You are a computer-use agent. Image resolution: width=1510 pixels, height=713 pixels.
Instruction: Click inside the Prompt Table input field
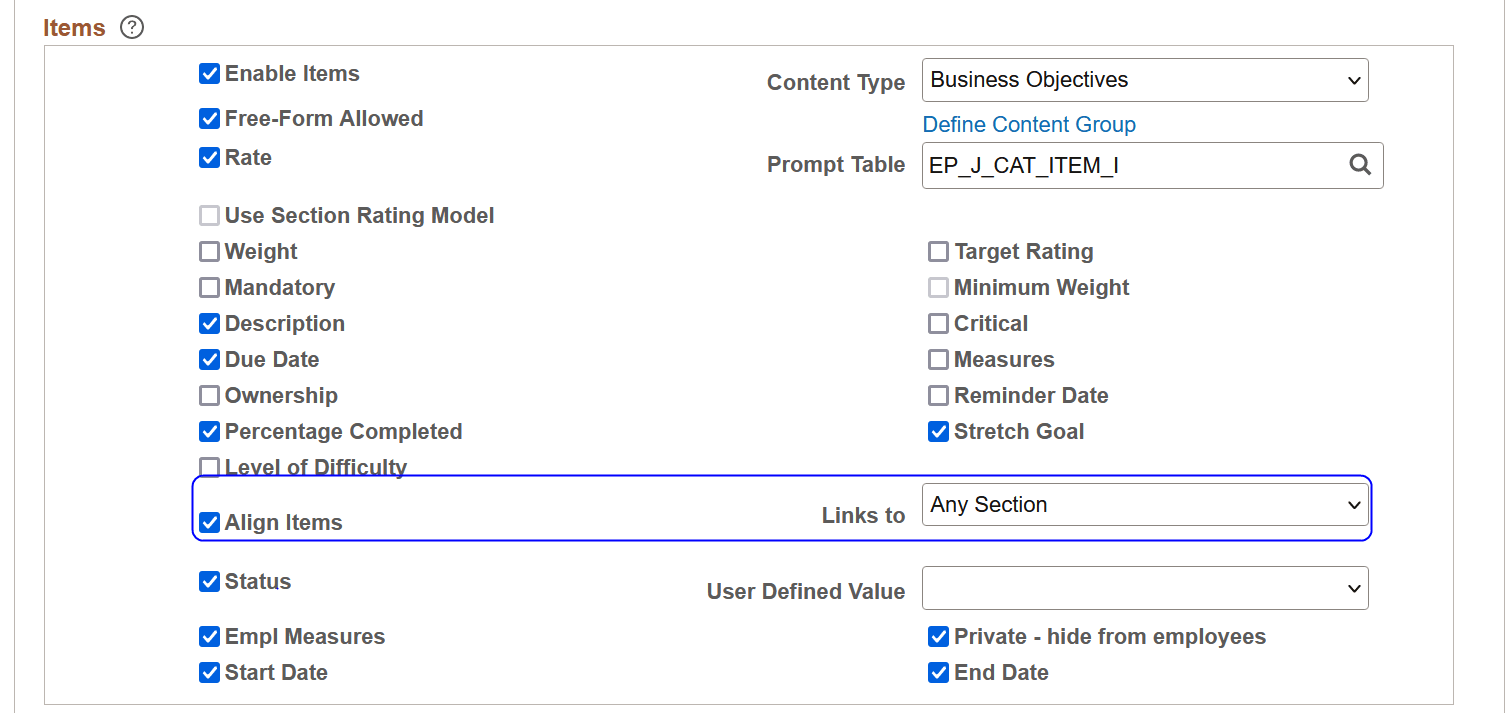(x=1100, y=165)
